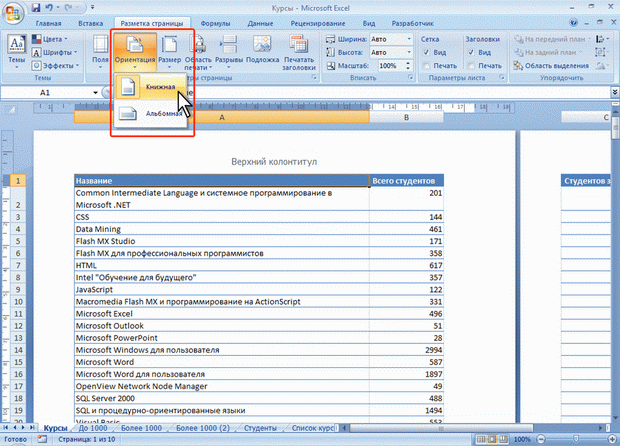Click the Подложка background button
620x446 pixels.
click(263, 49)
